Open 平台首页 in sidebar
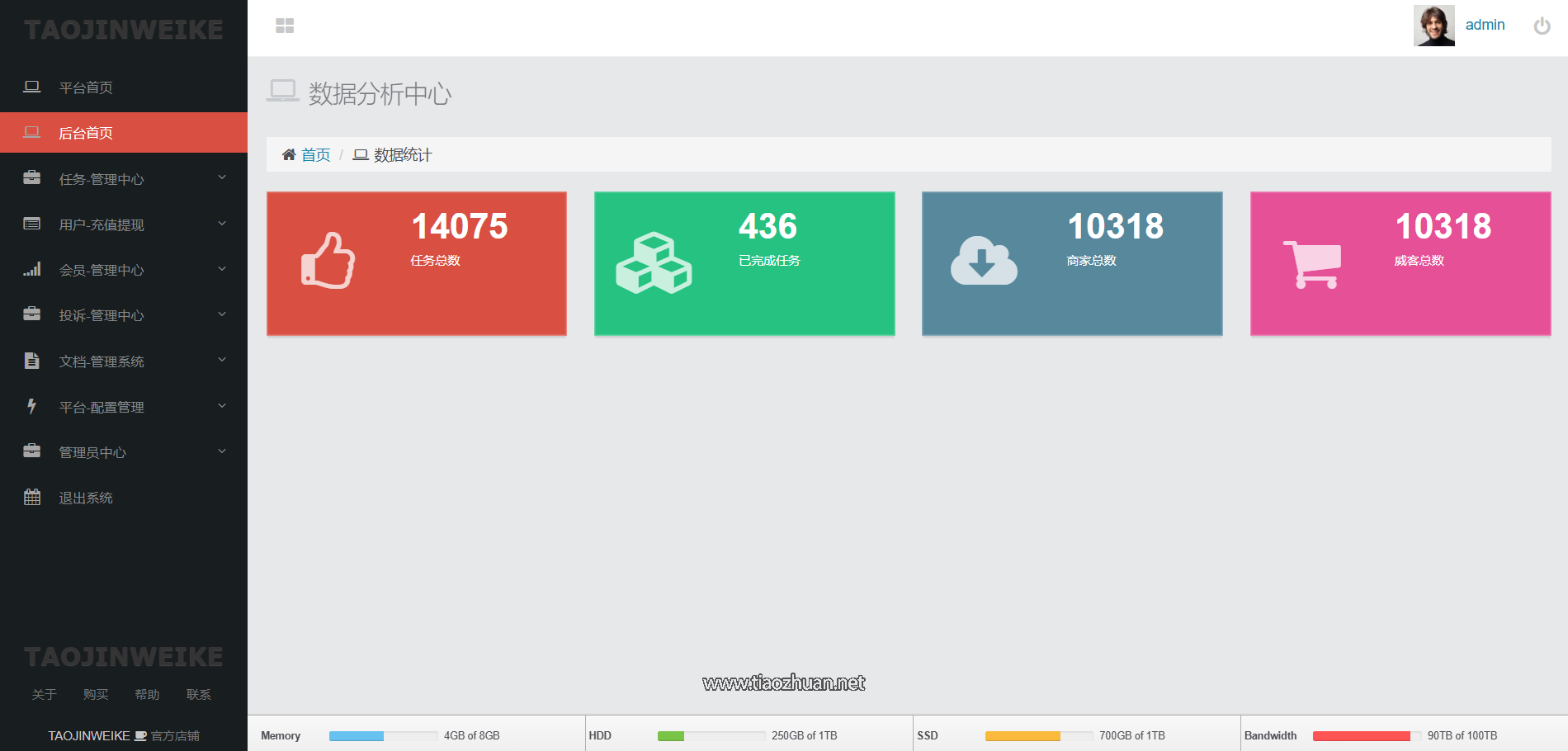 coord(86,87)
